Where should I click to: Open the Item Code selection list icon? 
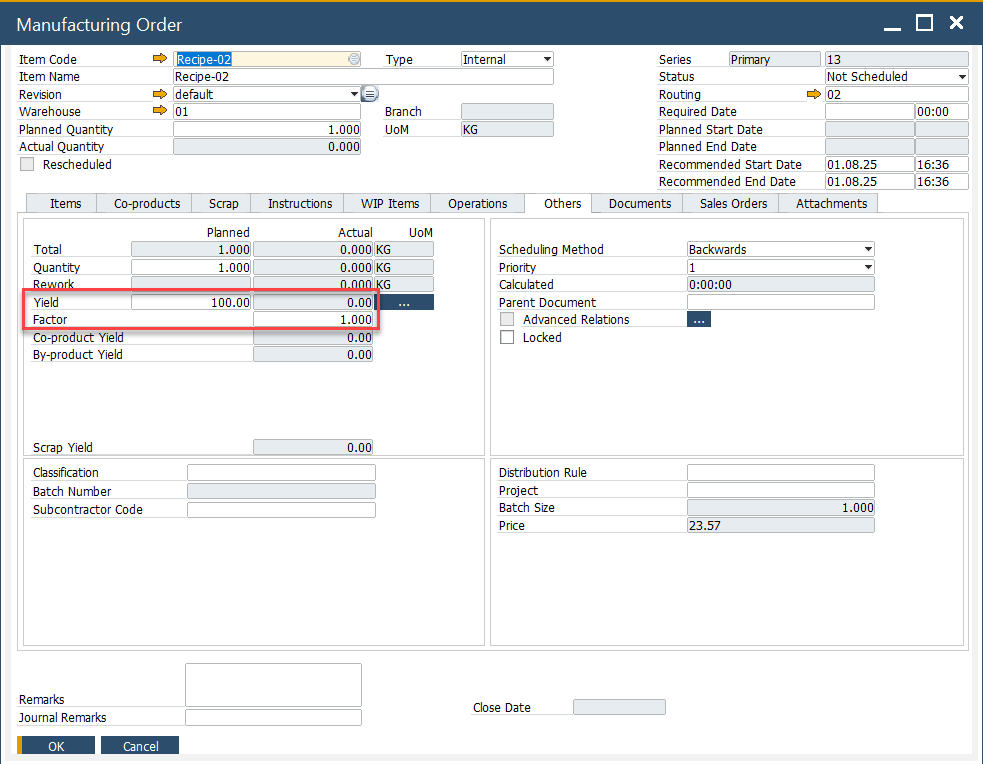[354, 59]
